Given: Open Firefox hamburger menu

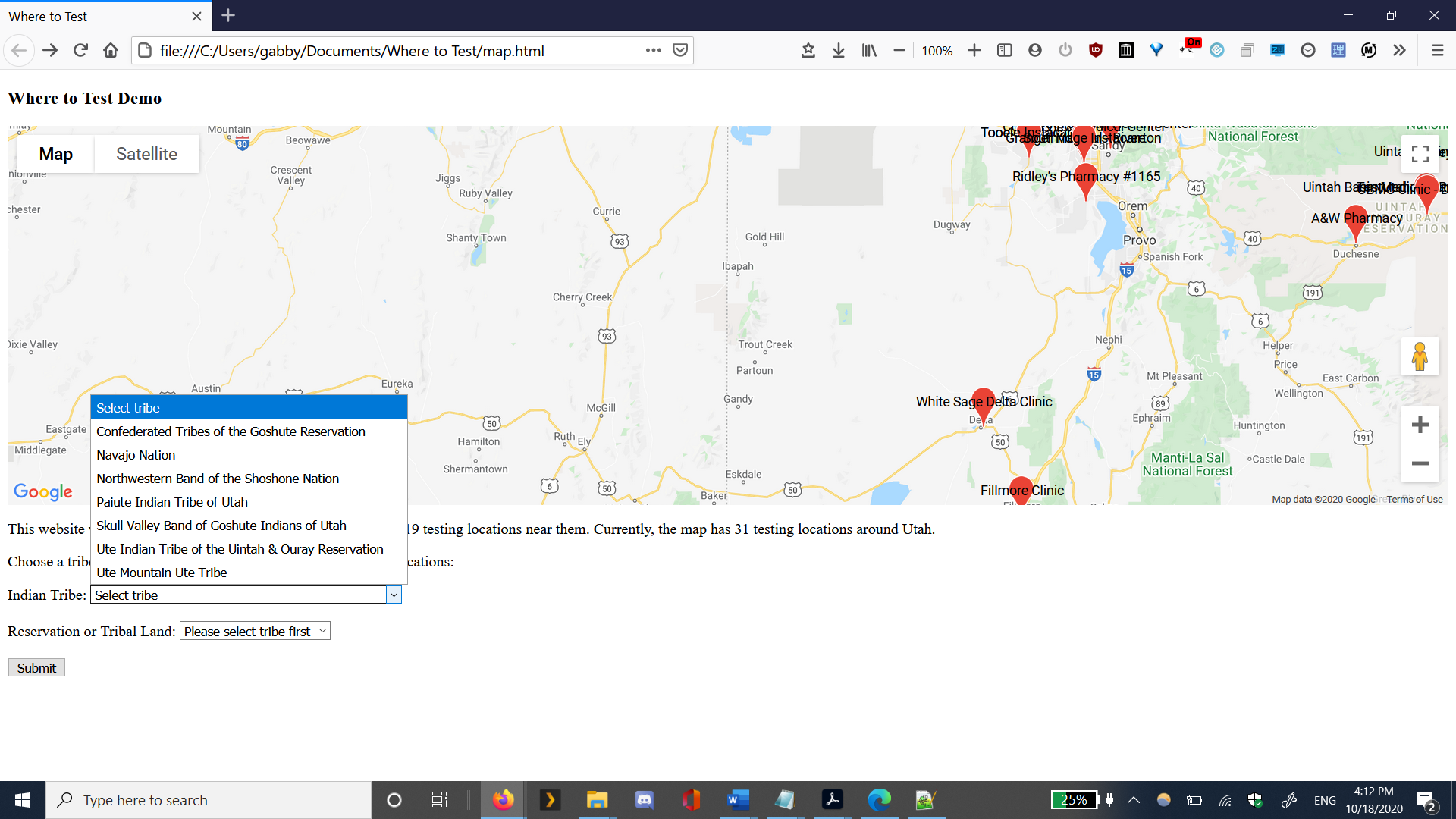Looking at the screenshot, I should (x=1437, y=50).
